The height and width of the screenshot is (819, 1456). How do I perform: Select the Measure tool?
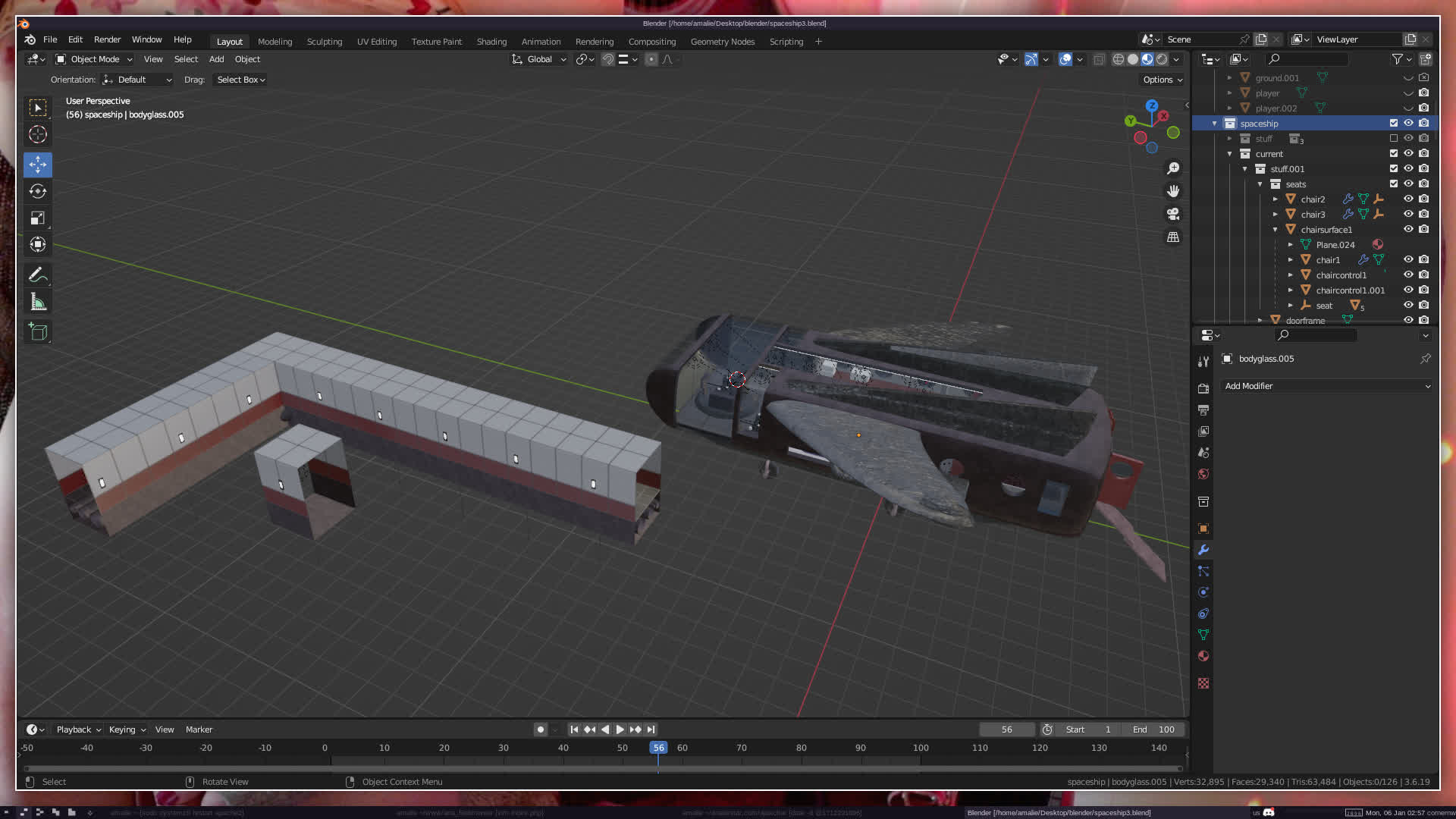coord(38,303)
